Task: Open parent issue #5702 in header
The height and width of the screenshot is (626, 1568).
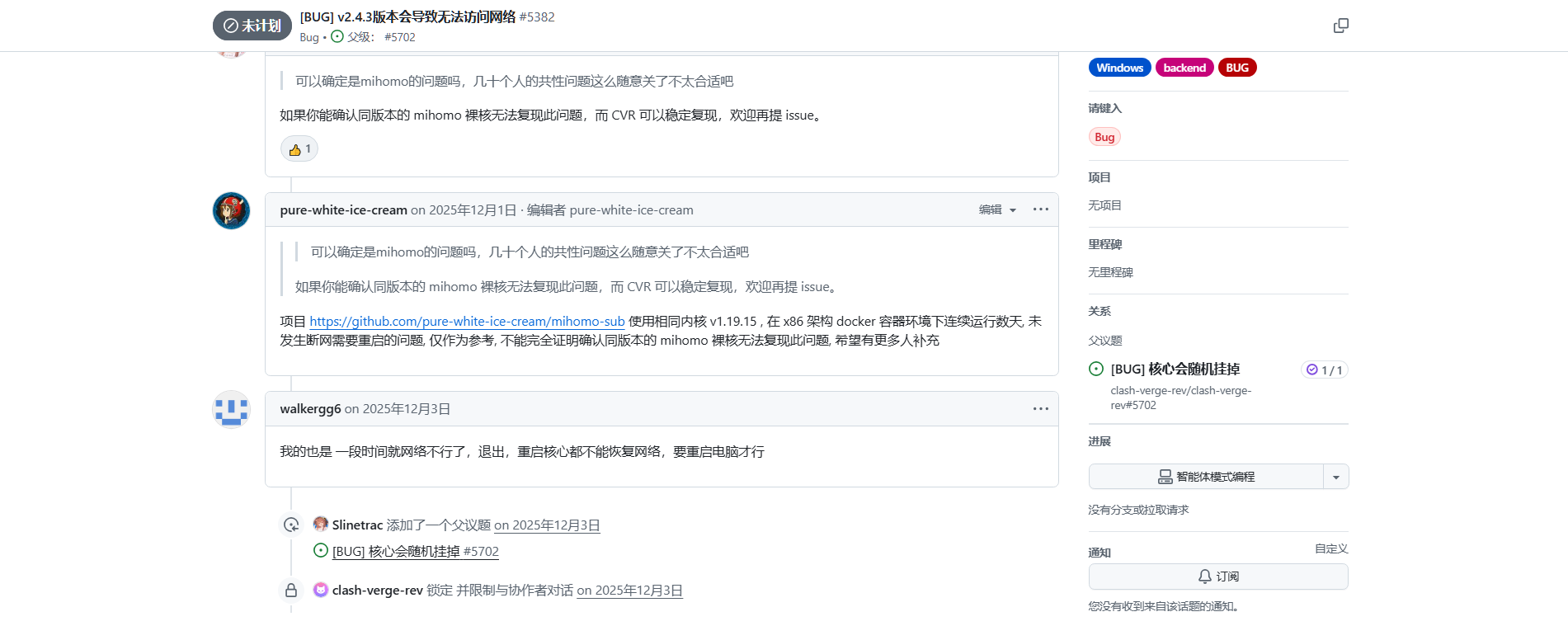Action: [x=399, y=37]
